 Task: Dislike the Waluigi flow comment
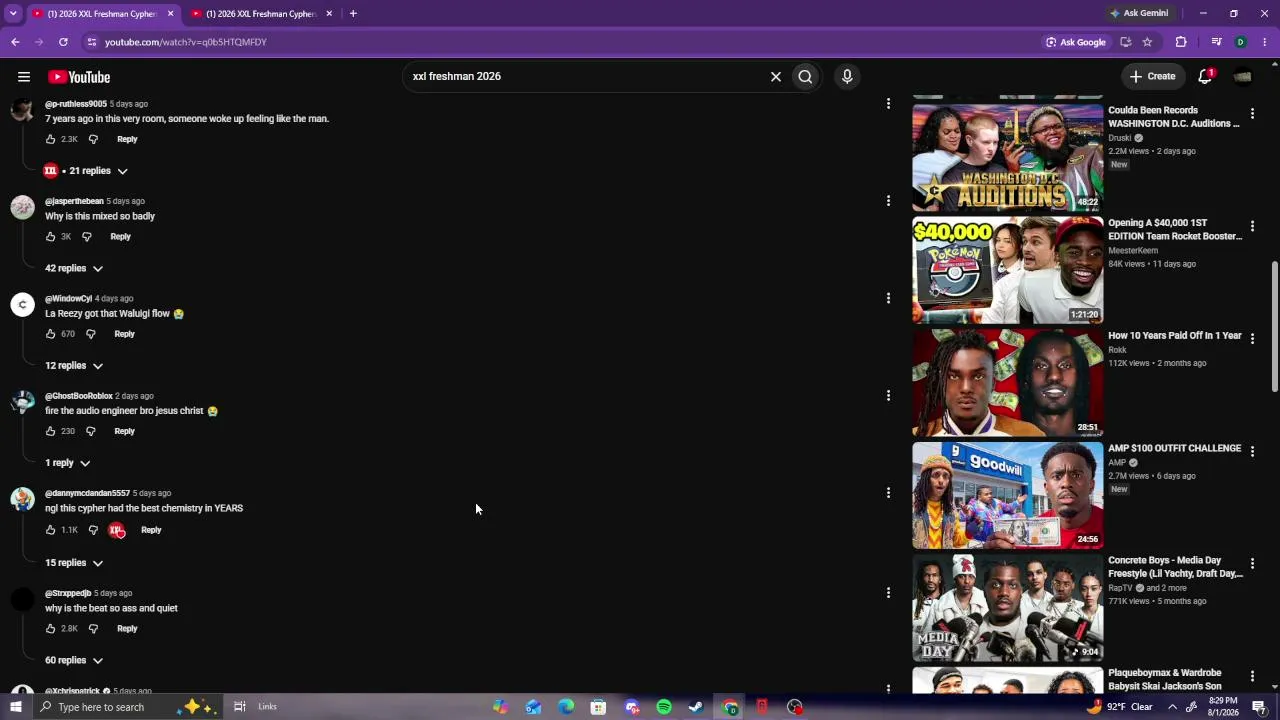click(x=90, y=334)
